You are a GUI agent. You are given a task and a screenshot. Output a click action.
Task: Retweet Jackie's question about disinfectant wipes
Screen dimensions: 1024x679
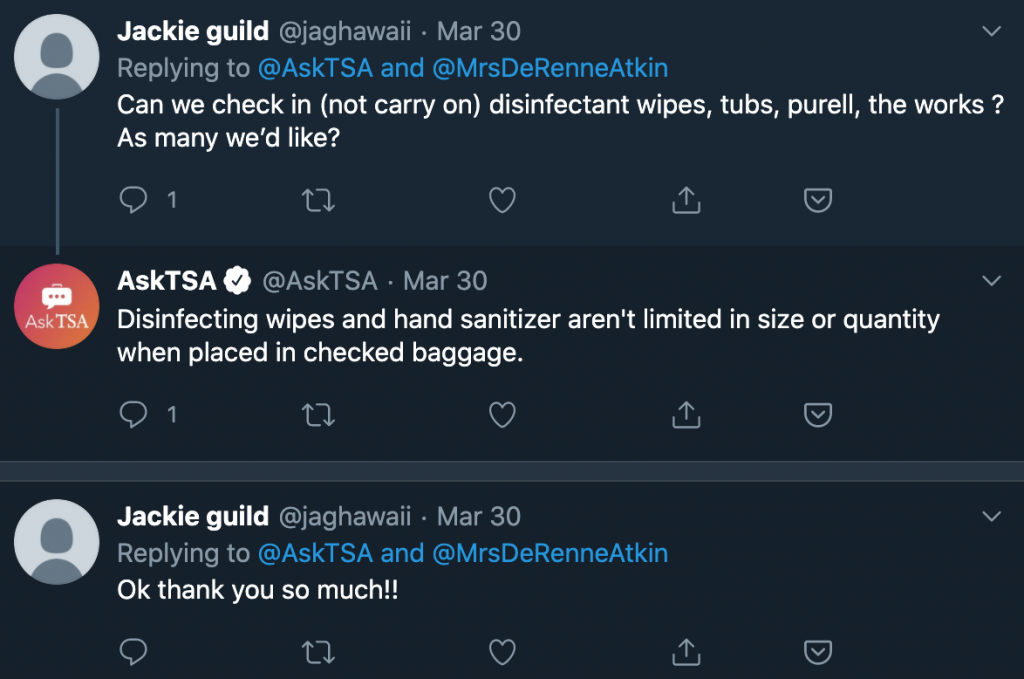[318, 201]
